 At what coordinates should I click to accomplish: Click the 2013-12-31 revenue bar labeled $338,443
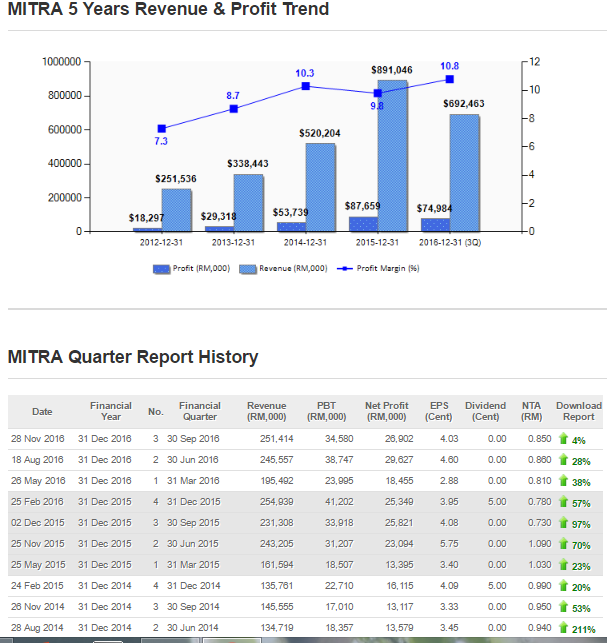(x=249, y=203)
